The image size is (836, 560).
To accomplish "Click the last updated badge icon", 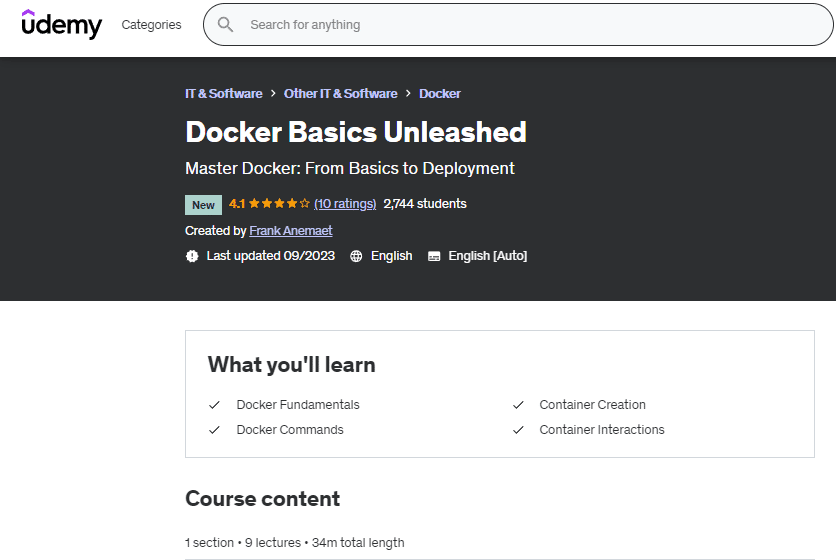I will (x=192, y=256).
